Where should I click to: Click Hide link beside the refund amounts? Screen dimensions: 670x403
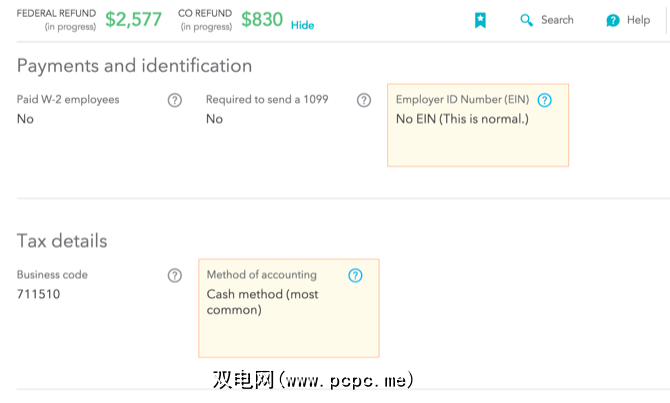[302, 25]
